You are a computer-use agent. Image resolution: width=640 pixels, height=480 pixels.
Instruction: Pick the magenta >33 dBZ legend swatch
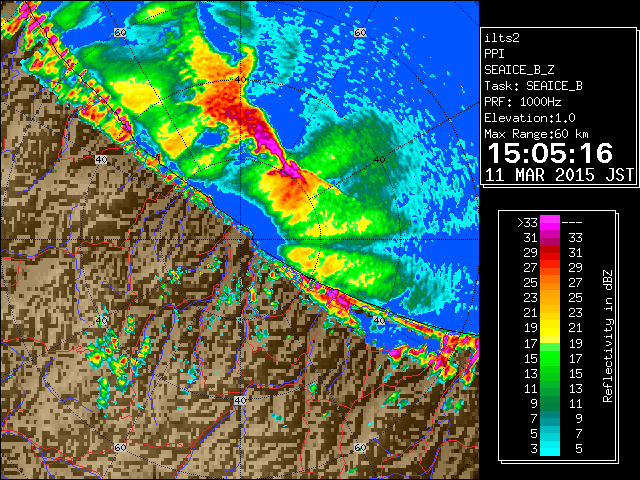tap(550, 223)
